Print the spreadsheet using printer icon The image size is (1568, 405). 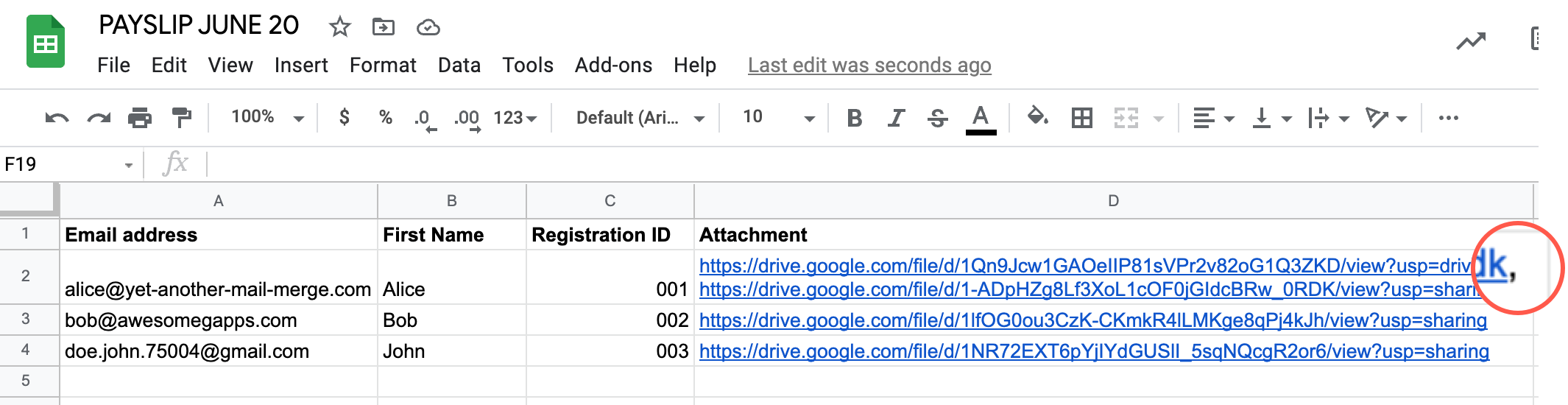click(x=140, y=118)
